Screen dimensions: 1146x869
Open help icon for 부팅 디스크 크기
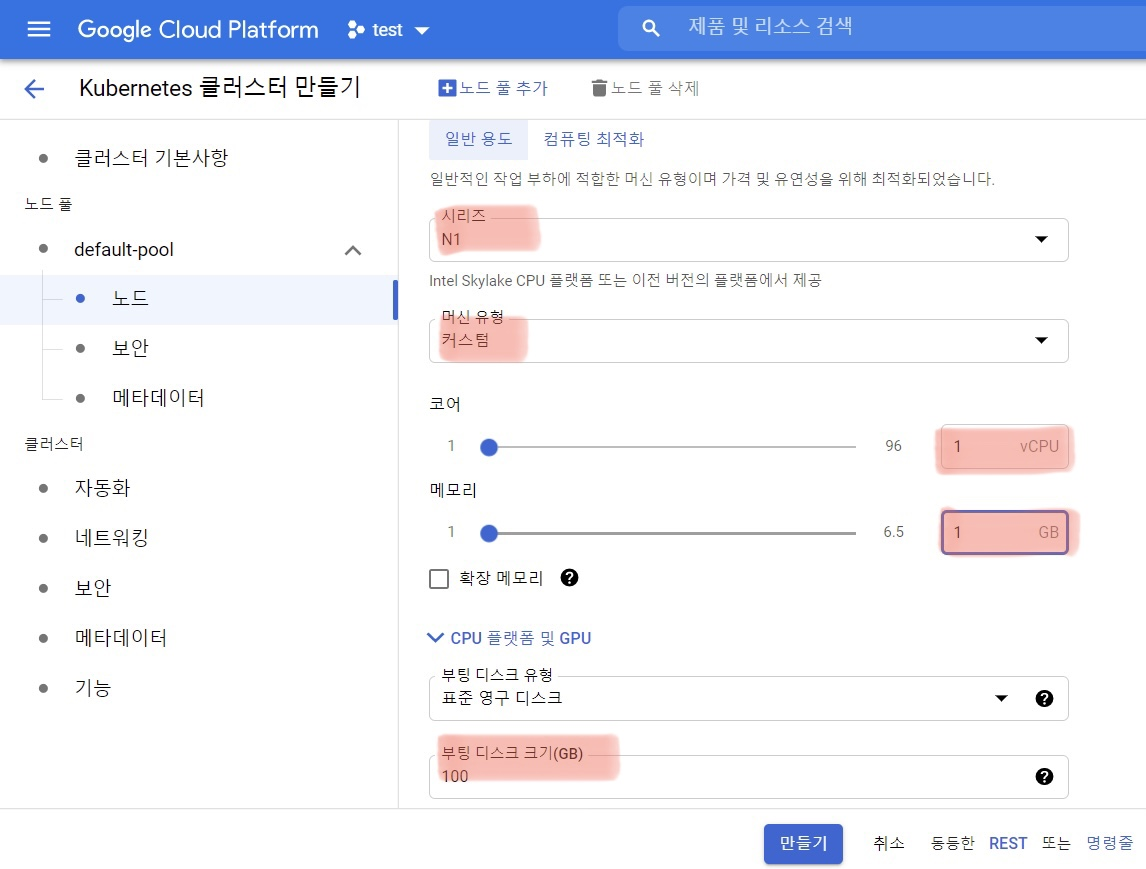1044,776
